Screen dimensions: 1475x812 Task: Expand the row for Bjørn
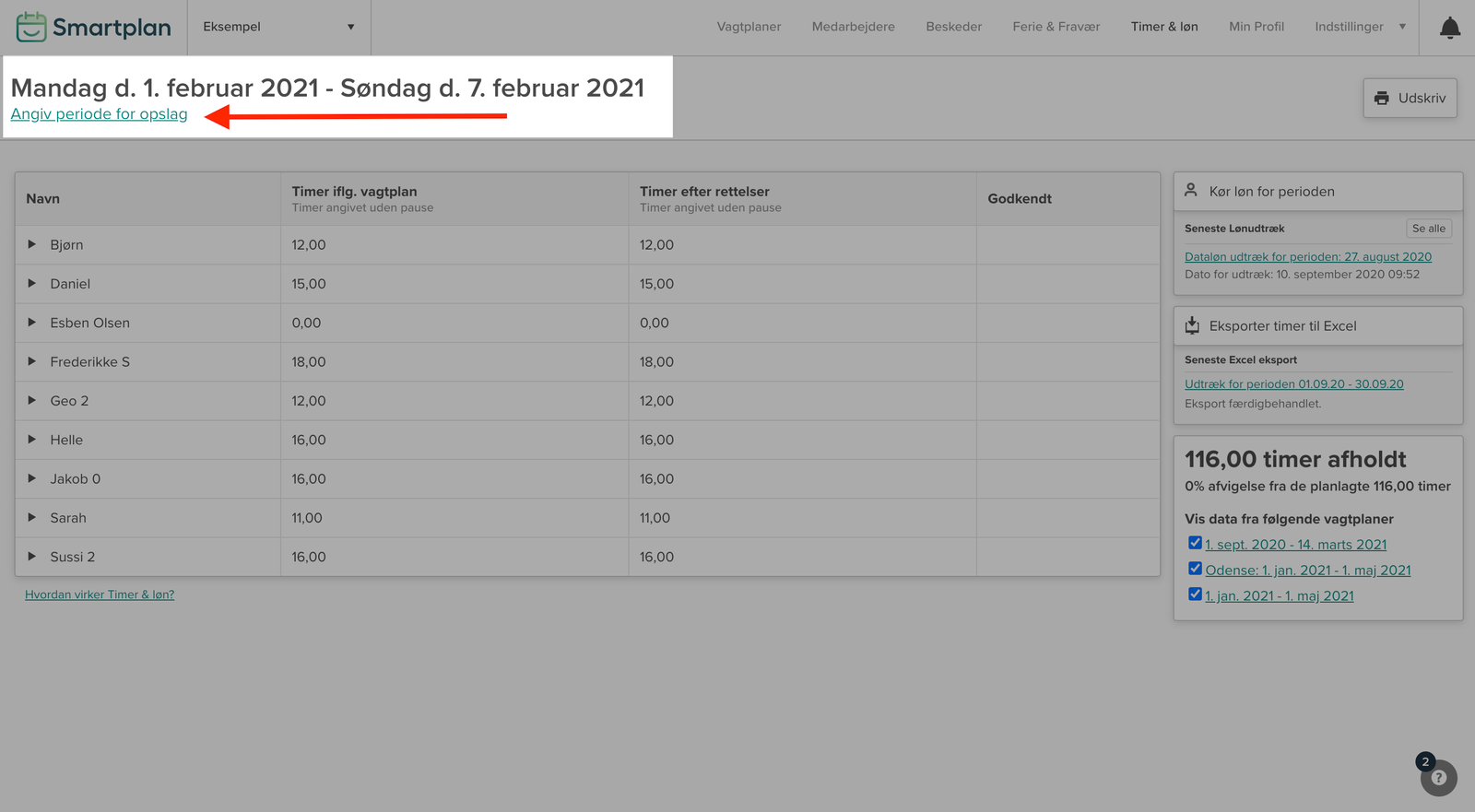tap(32, 244)
